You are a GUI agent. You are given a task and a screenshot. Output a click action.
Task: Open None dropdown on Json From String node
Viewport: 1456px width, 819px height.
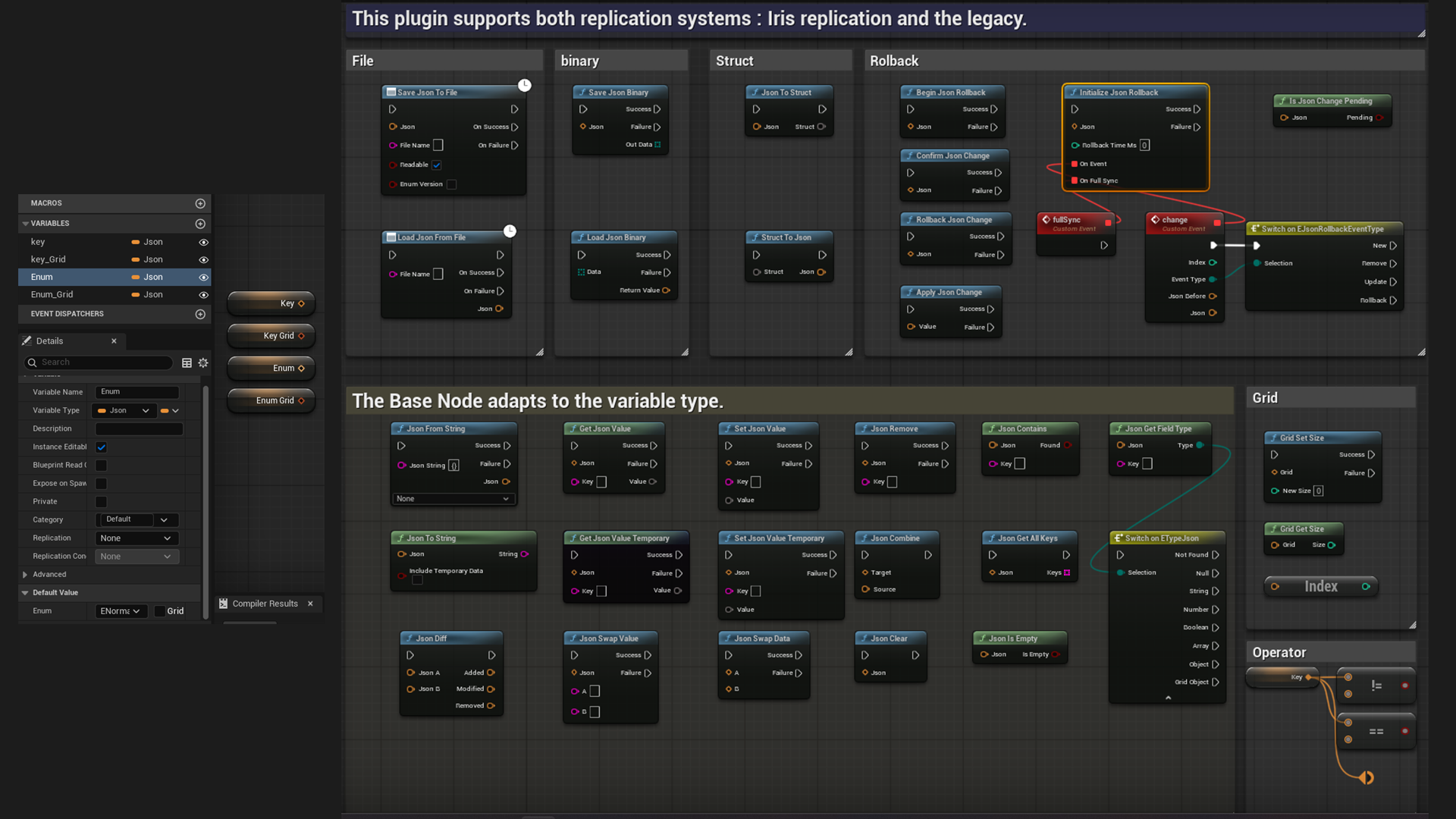(x=453, y=499)
